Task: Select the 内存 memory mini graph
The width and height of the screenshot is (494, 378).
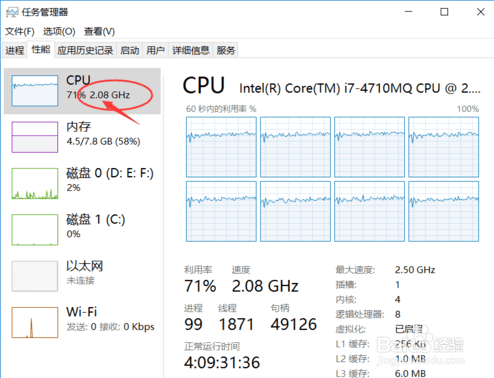Action: [x=35, y=137]
